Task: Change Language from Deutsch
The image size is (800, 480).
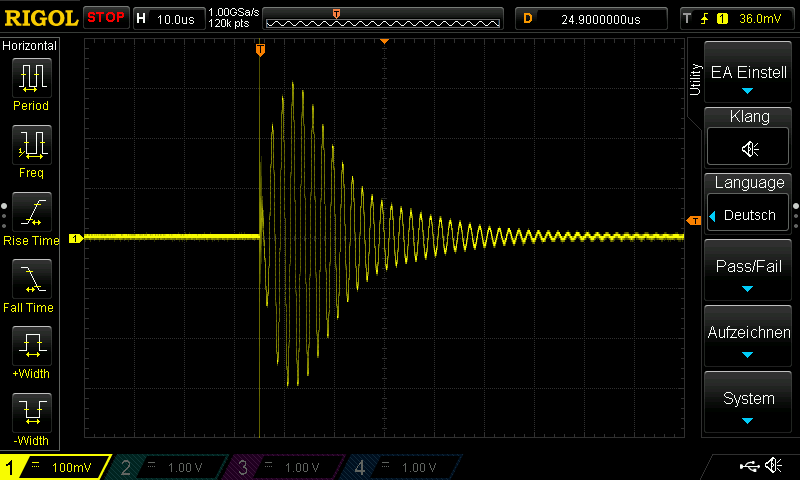Action: (x=748, y=215)
